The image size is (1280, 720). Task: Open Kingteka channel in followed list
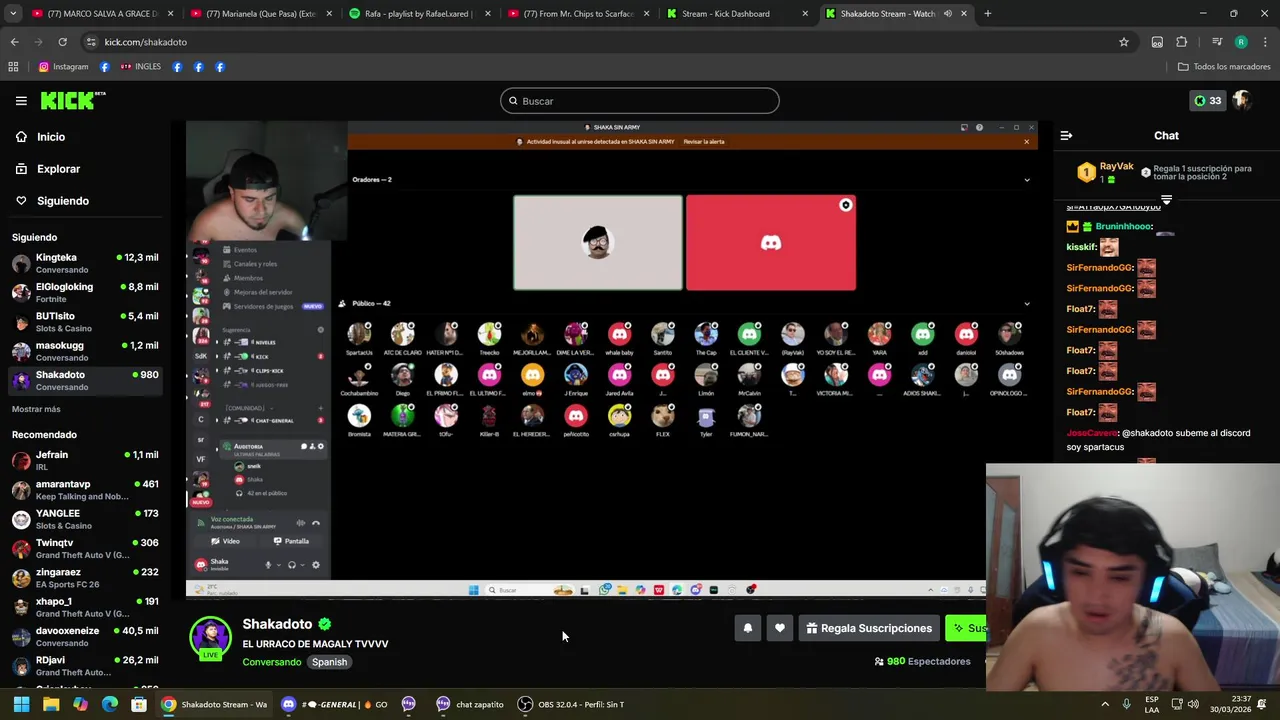(x=84, y=263)
